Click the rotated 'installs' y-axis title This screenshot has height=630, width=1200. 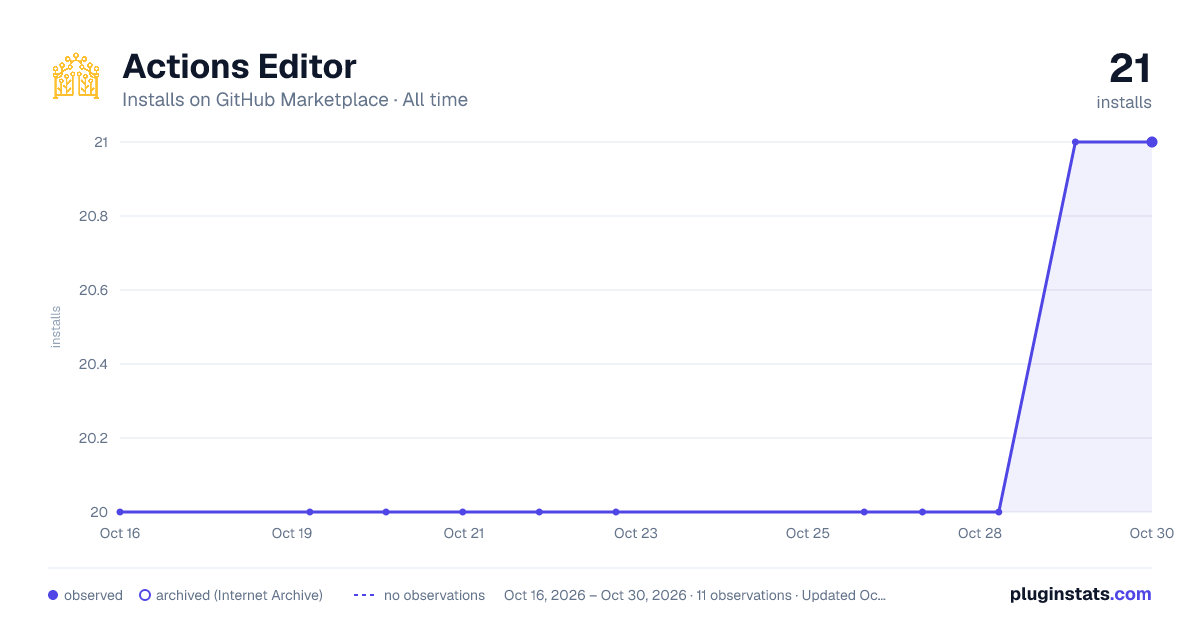[56, 327]
